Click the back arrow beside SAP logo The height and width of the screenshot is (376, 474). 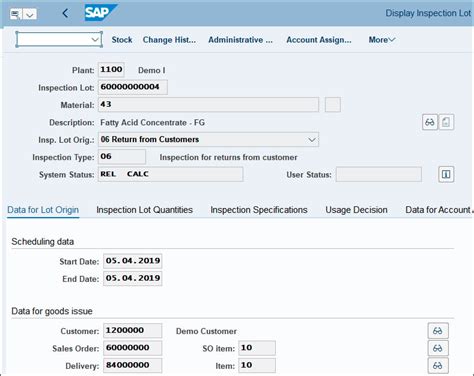coord(65,14)
